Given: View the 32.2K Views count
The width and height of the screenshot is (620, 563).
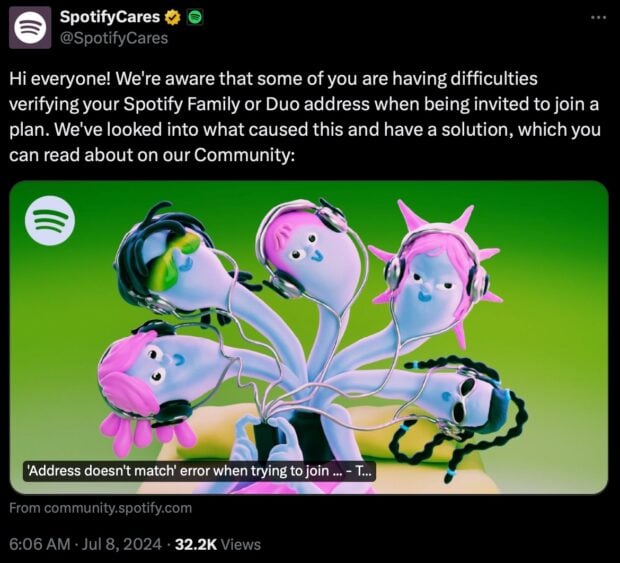Looking at the screenshot, I should pos(218,544).
